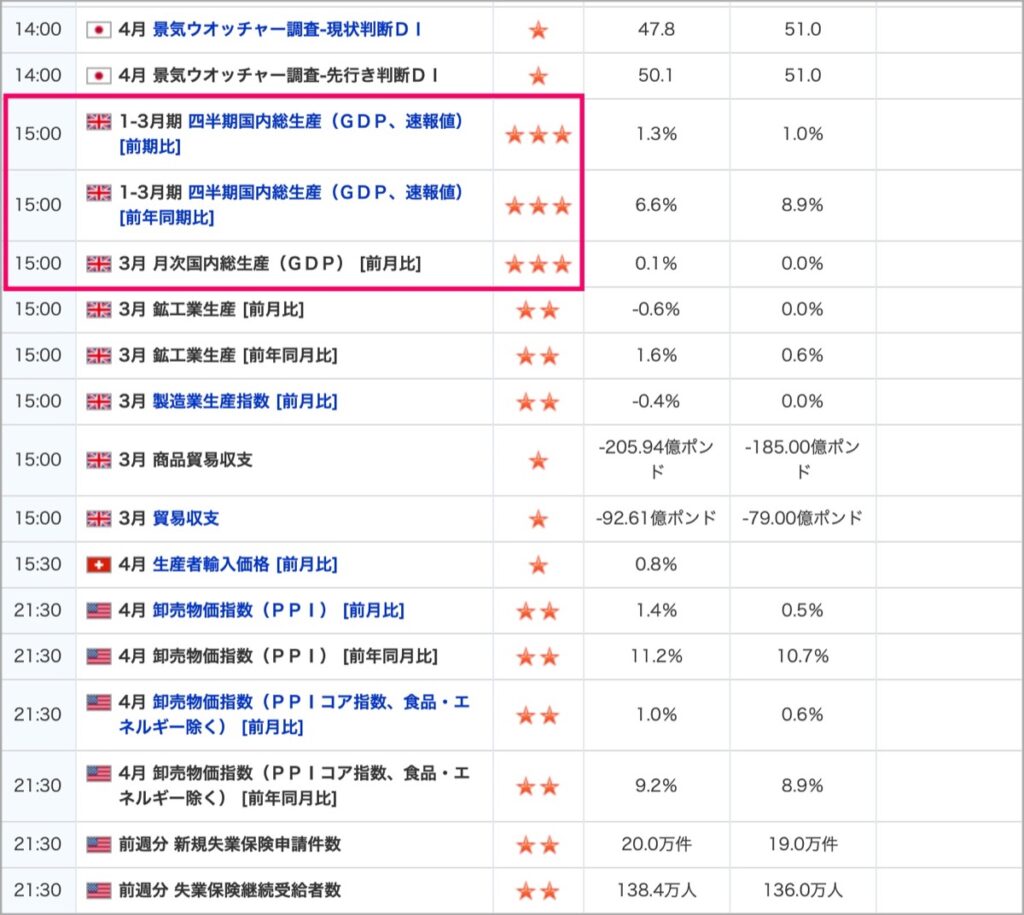Screen dimensions: 1024x915
Task: Click the 19.0万件 forecast value
Action: [x=803, y=844]
